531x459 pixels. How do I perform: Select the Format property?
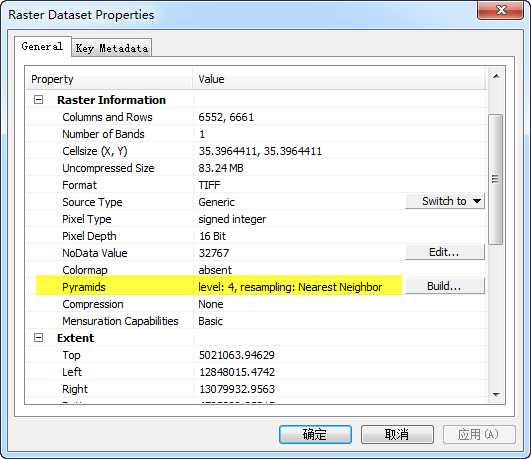[x=79, y=185]
